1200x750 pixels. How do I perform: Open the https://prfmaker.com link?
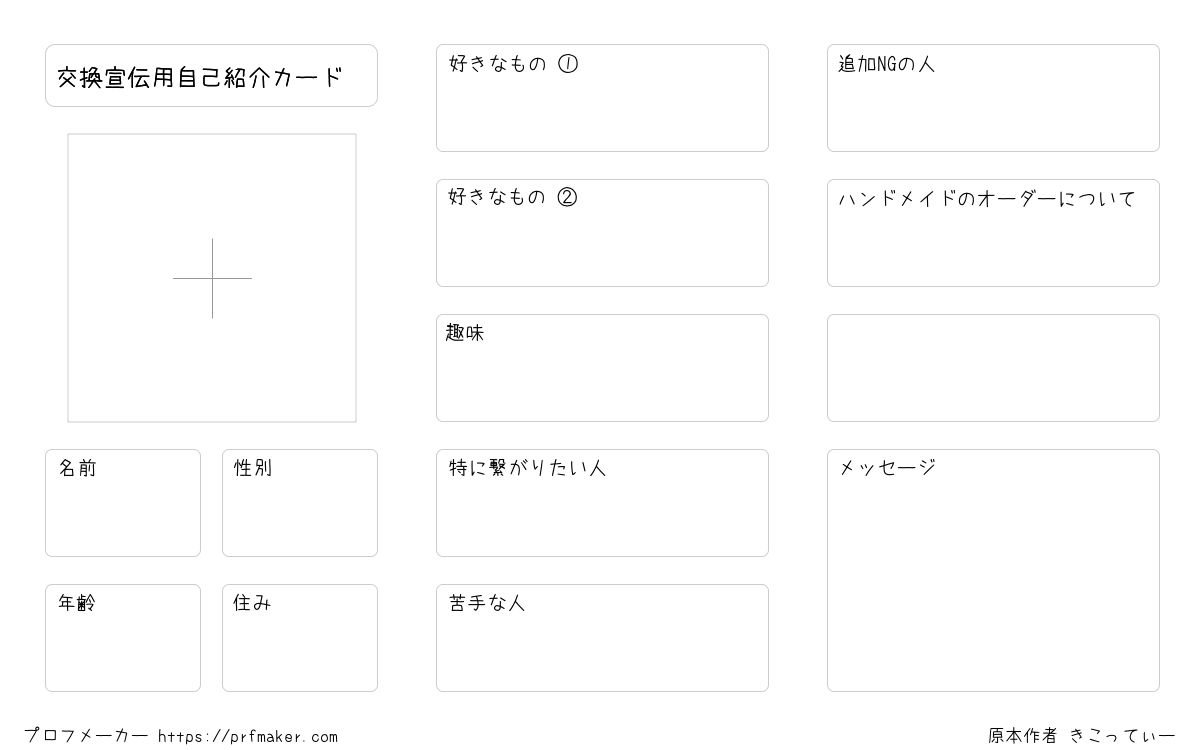coord(248,737)
